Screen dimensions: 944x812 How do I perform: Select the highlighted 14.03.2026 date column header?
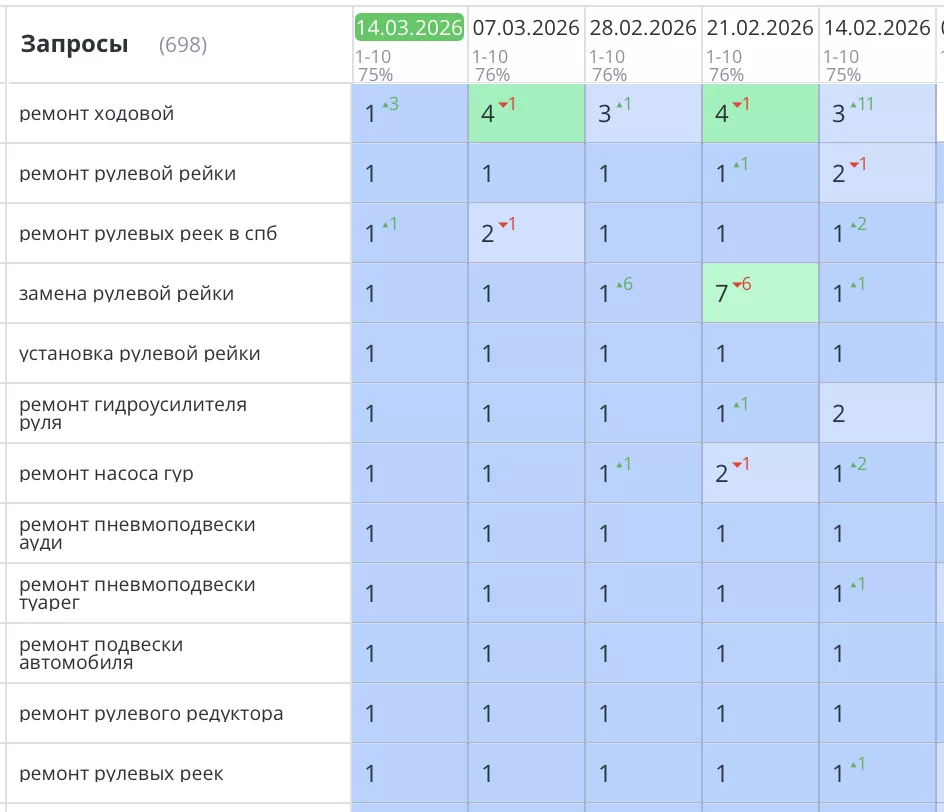[409, 27]
